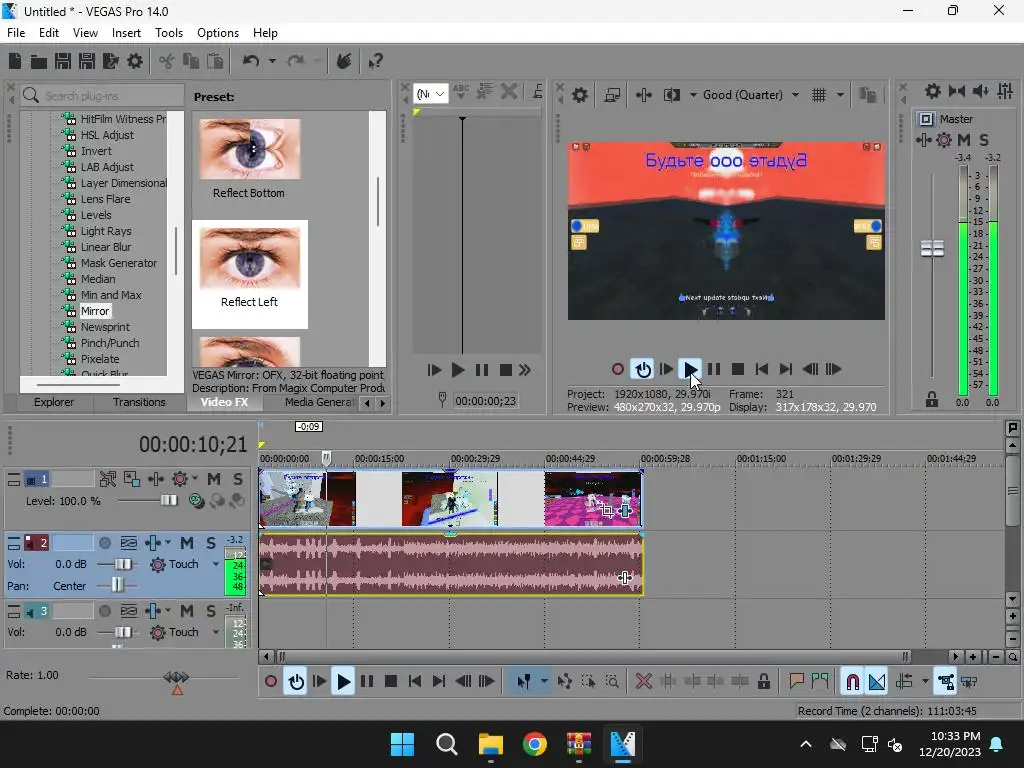
Task: Click split screen view icon in preview
Action: [x=672, y=95]
